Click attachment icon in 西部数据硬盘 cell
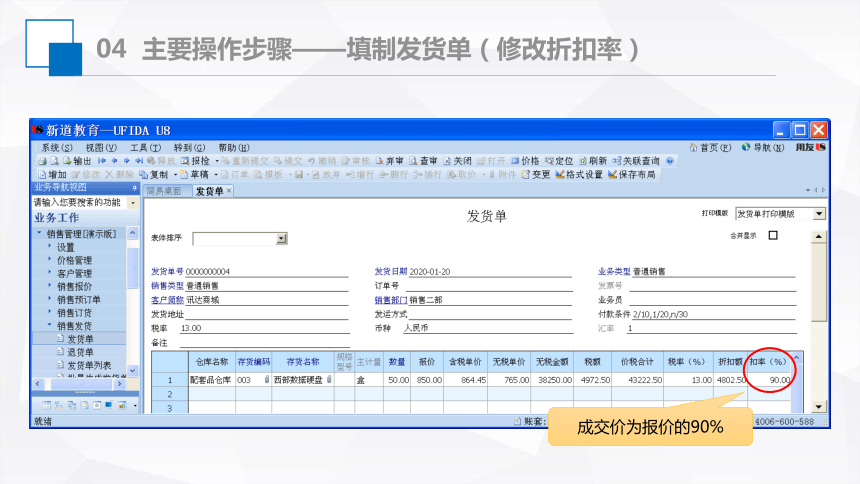The width and height of the screenshot is (860, 484). tap(329, 379)
